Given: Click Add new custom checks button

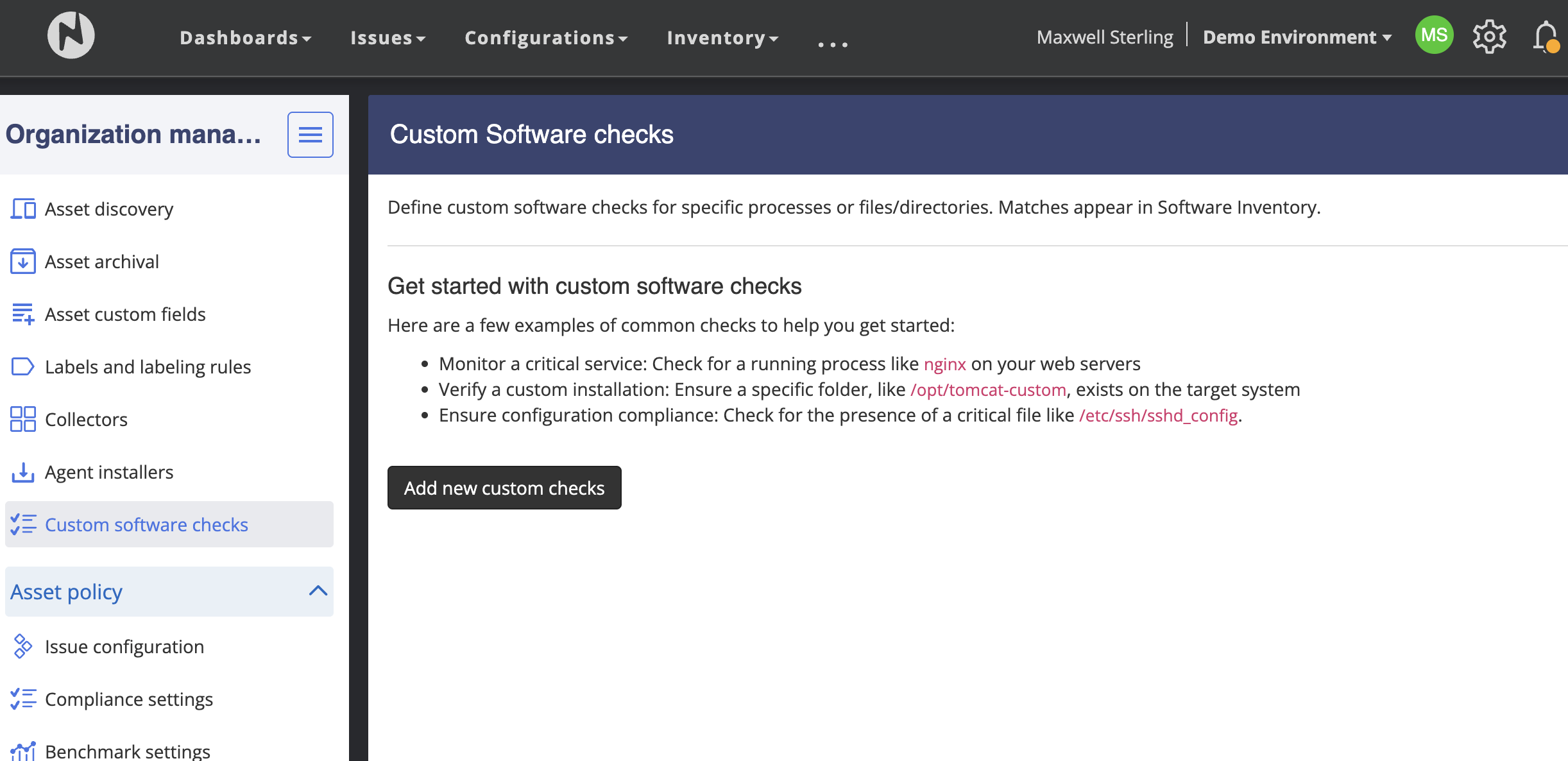Looking at the screenshot, I should pos(504,488).
